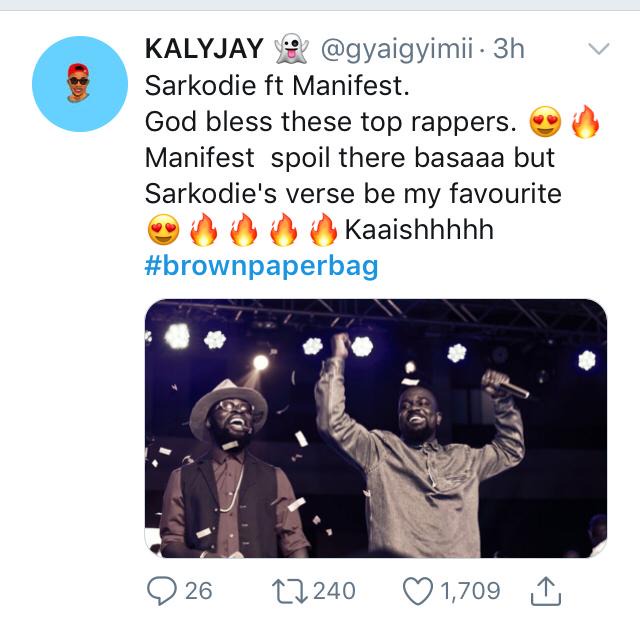Image resolution: width=640 pixels, height=622 pixels.
Task: Click the 26 replies count
Action: tap(198, 591)
